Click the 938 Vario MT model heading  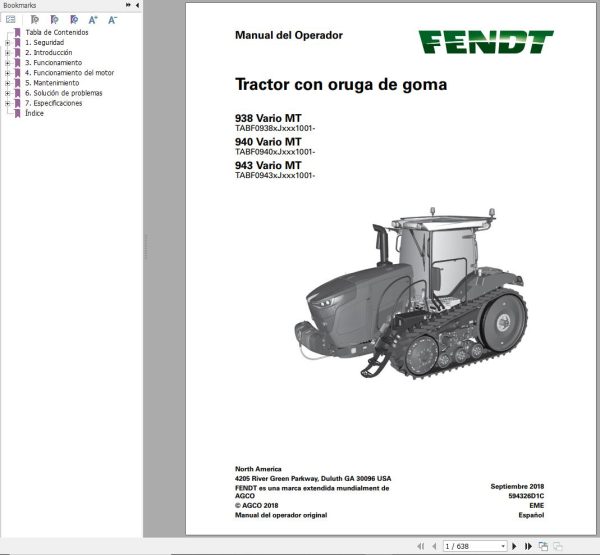point(268,118)
